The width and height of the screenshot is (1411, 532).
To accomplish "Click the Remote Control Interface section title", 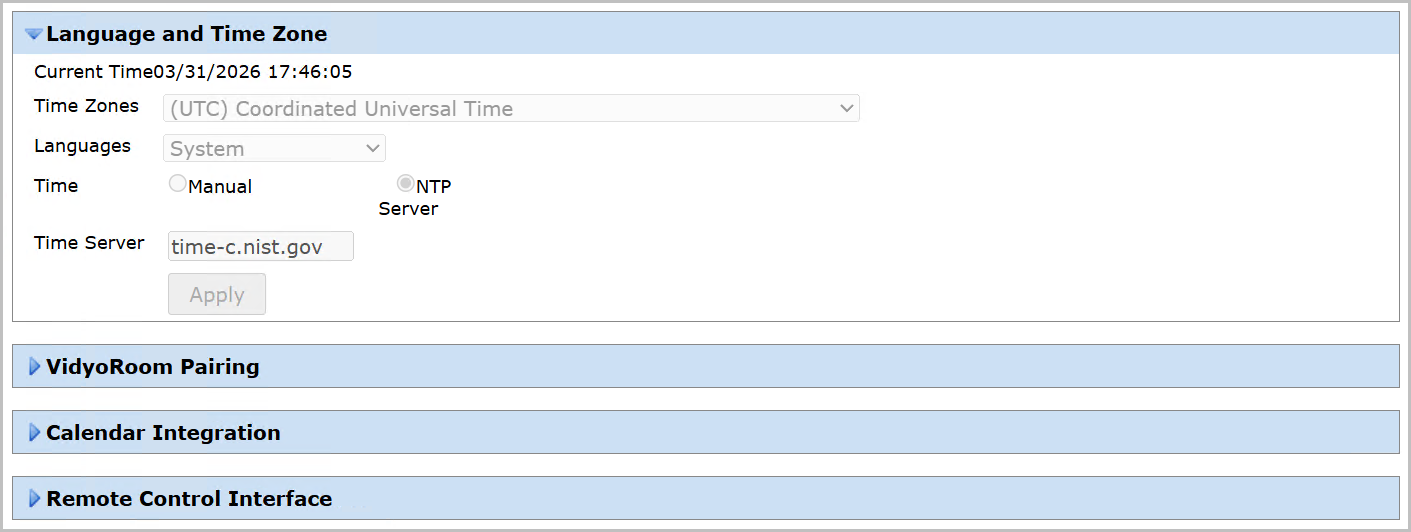I will tap(189, 499).
